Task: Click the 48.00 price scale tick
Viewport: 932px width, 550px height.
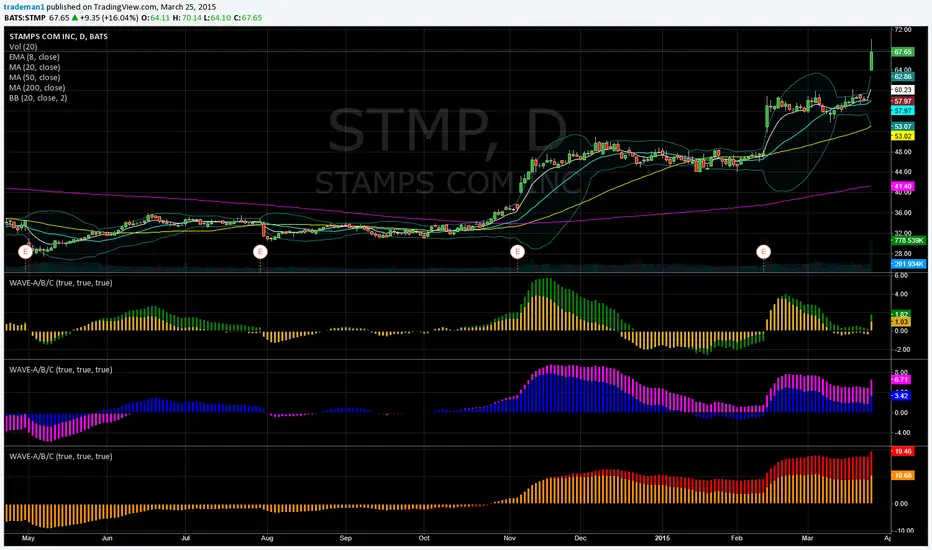Action: pyautogui.click(x=902, y=152)
